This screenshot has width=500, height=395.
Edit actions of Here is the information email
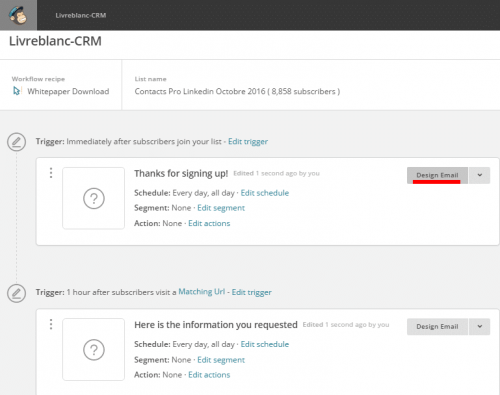[x=209, y=375]
